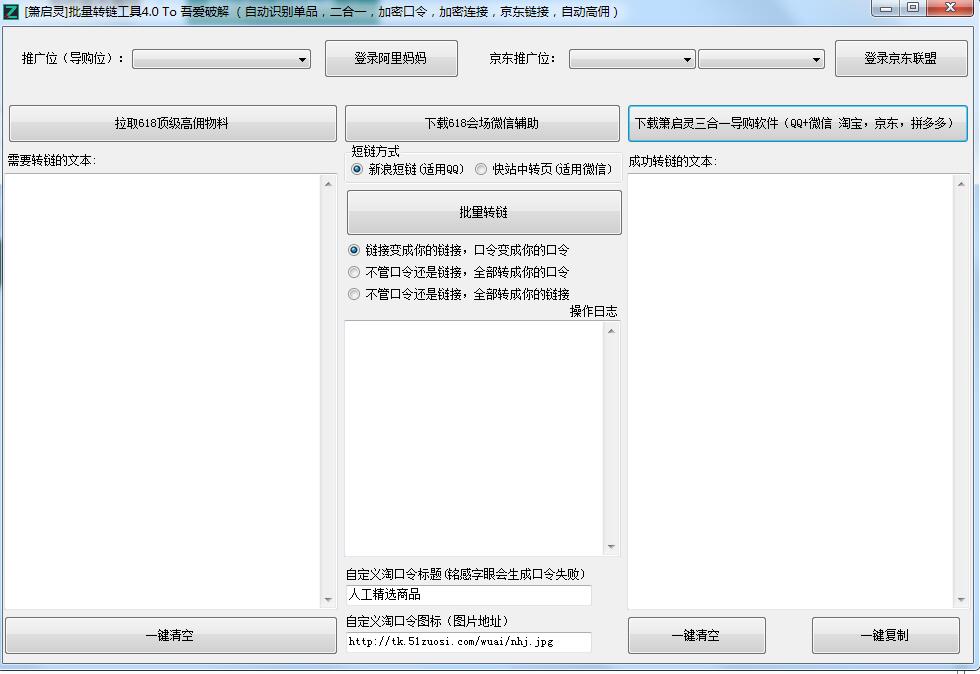Screen dimensions: 980x674
Task: Clear left panel with 一键清空
Action: pos(171,635)
